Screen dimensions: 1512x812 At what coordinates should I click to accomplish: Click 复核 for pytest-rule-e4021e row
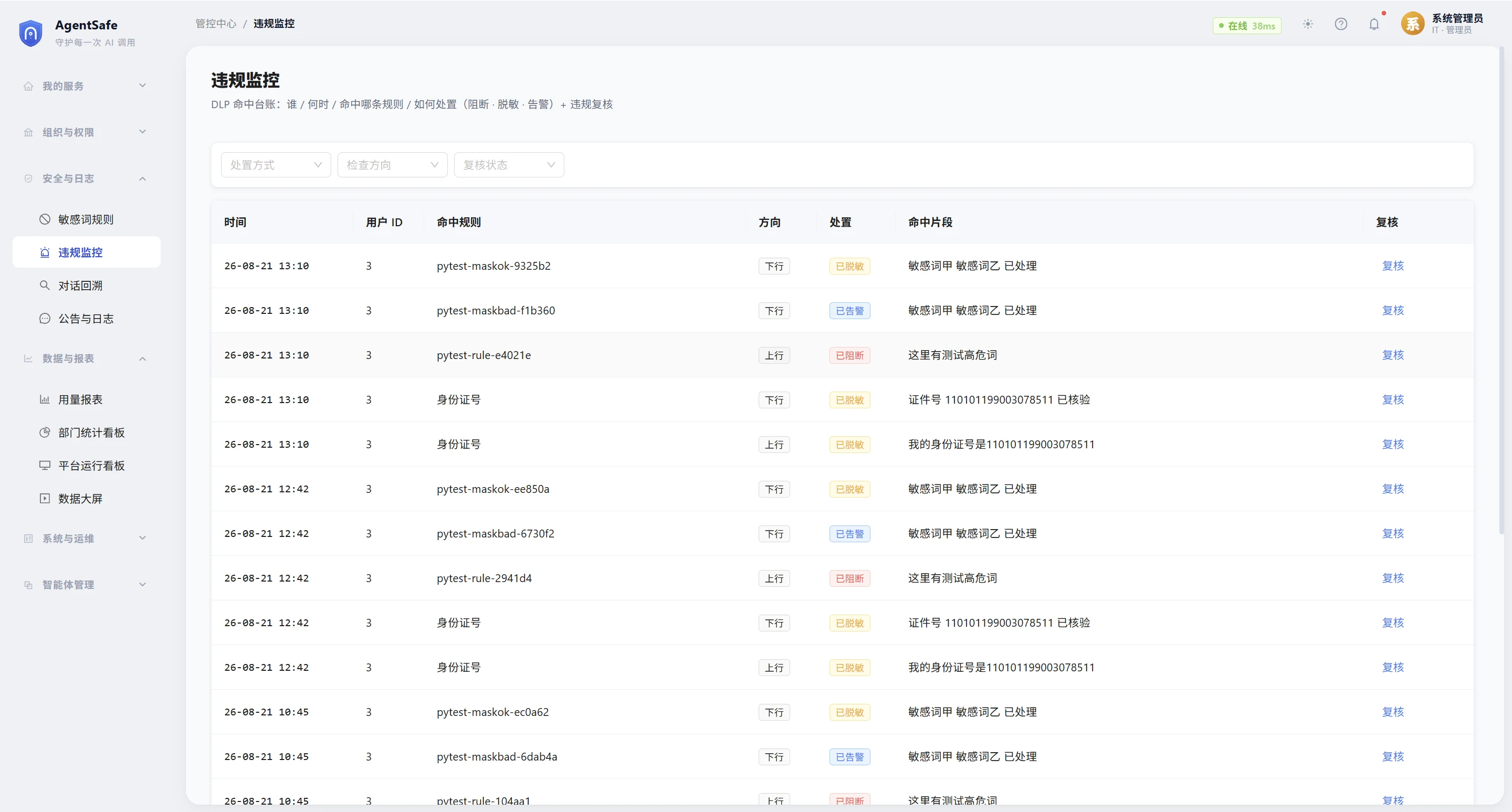[1392, 355]
